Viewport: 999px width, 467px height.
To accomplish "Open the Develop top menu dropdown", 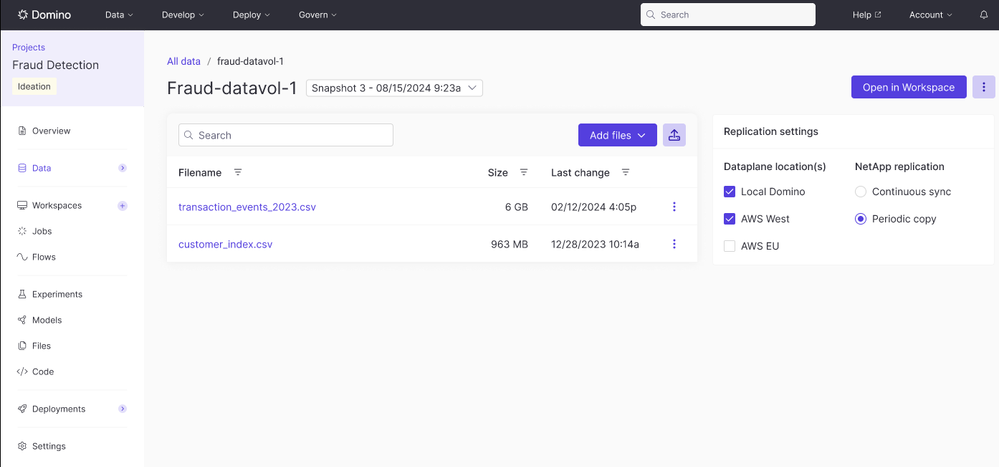I will click(x=183, y=15).
